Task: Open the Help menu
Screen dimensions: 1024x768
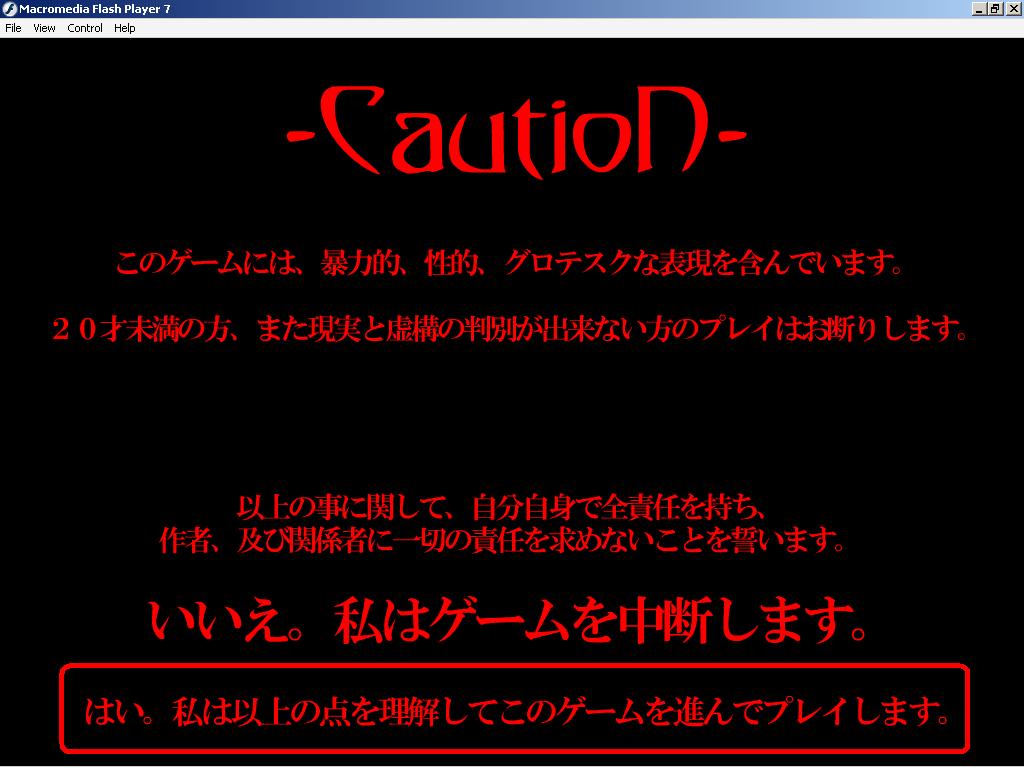Action: (x=124, y=28)
